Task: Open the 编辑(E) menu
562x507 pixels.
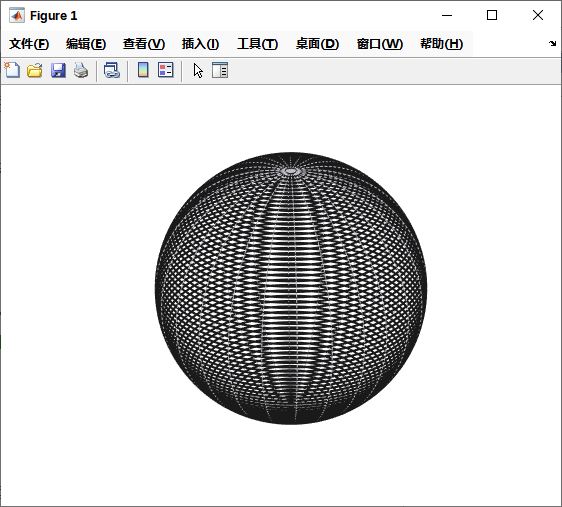Action: [86, 44]
